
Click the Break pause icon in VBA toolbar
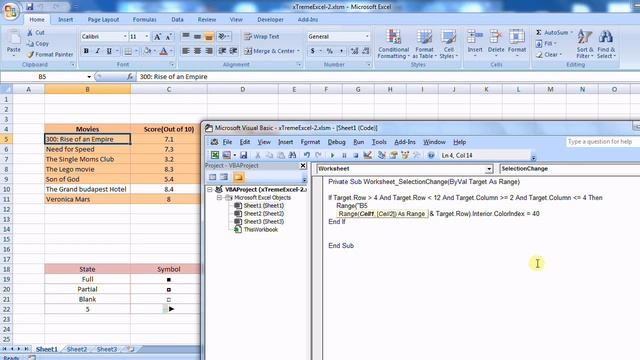[x=344, y=156]
